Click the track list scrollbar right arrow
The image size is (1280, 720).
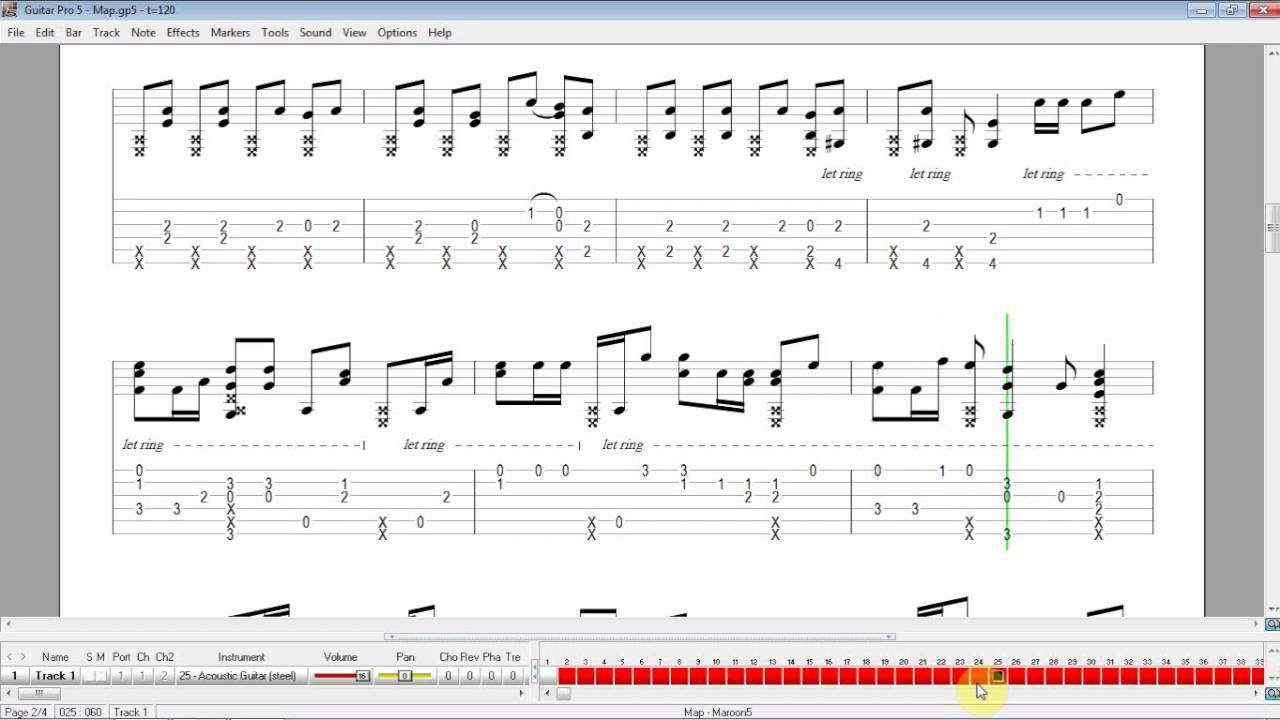pos(523,693)
